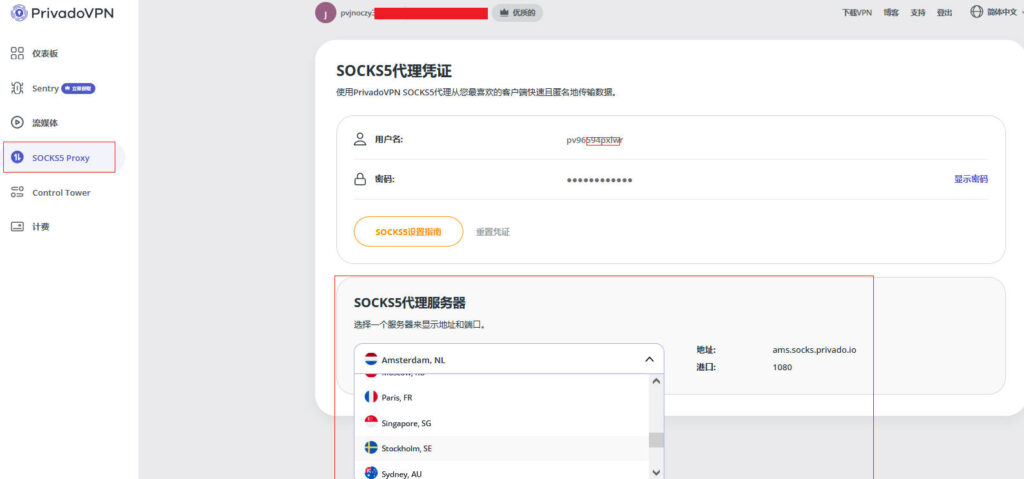The image size is (1024, 479).
Task: Click the port value 1080
Action: coord(782,367)
